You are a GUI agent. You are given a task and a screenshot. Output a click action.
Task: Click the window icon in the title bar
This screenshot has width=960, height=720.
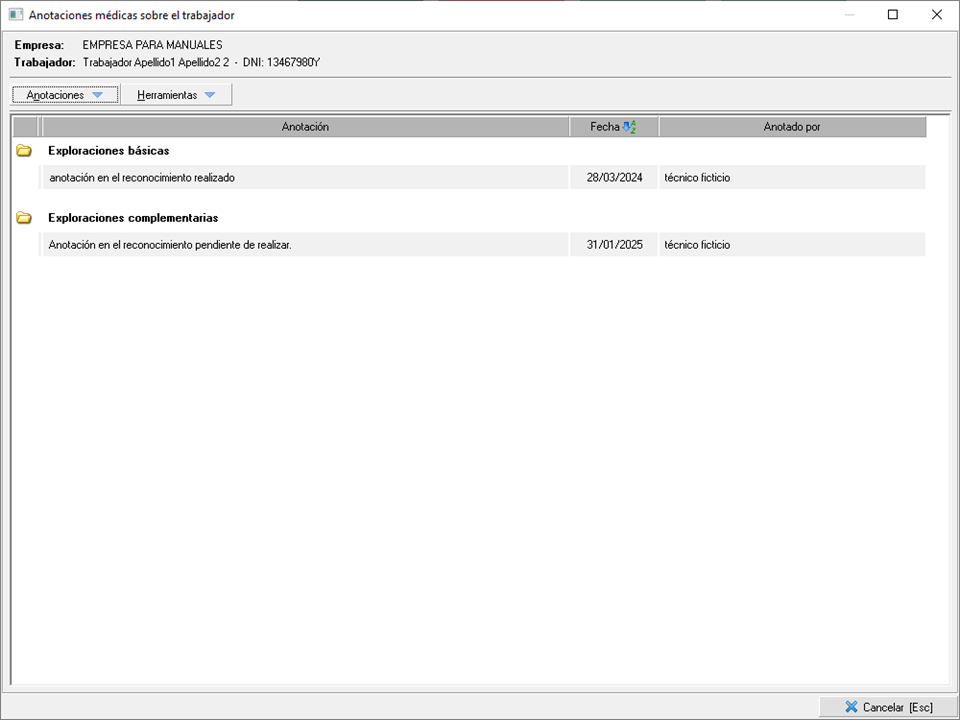(15, 15)
